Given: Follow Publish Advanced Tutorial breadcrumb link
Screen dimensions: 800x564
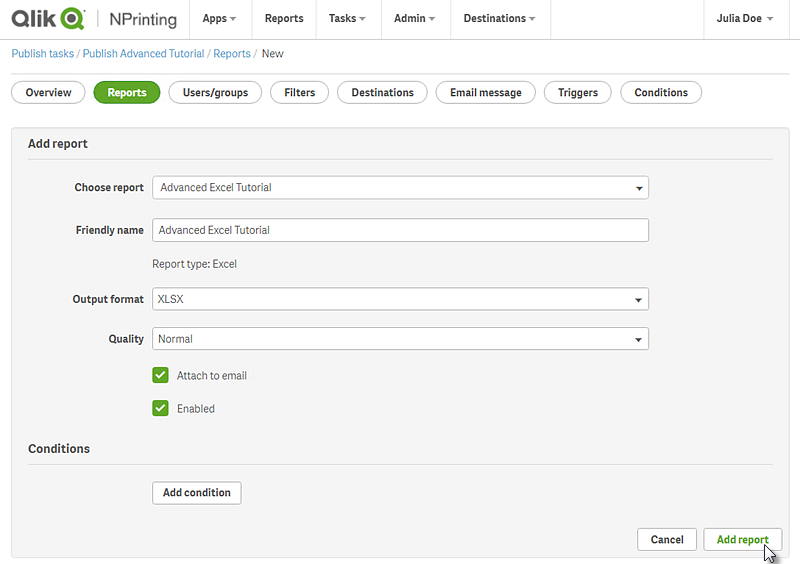Looking at the screenshot, I should pyautogui.click(x=143, y=54).
